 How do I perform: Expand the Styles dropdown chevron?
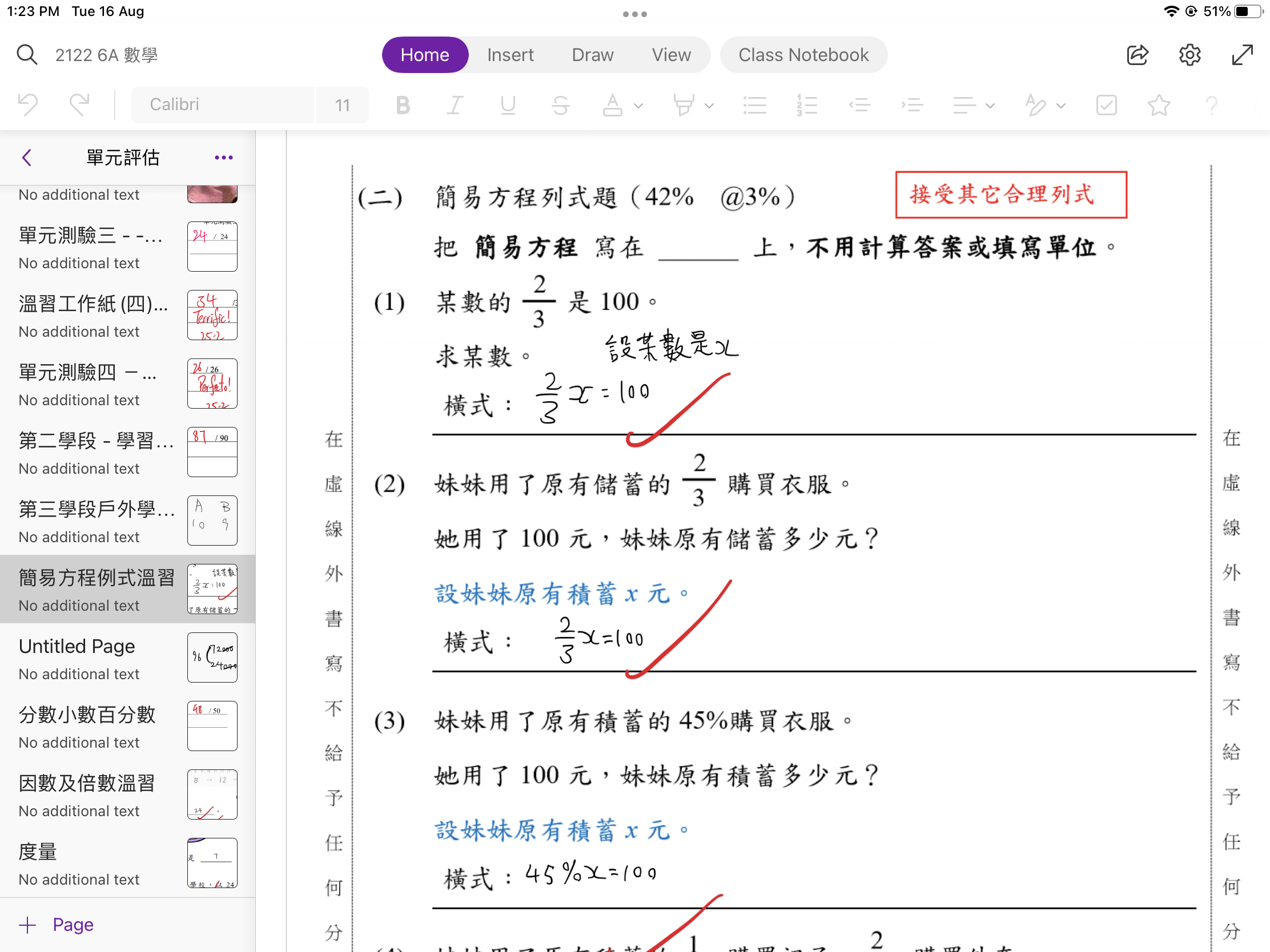point(1061,106)
